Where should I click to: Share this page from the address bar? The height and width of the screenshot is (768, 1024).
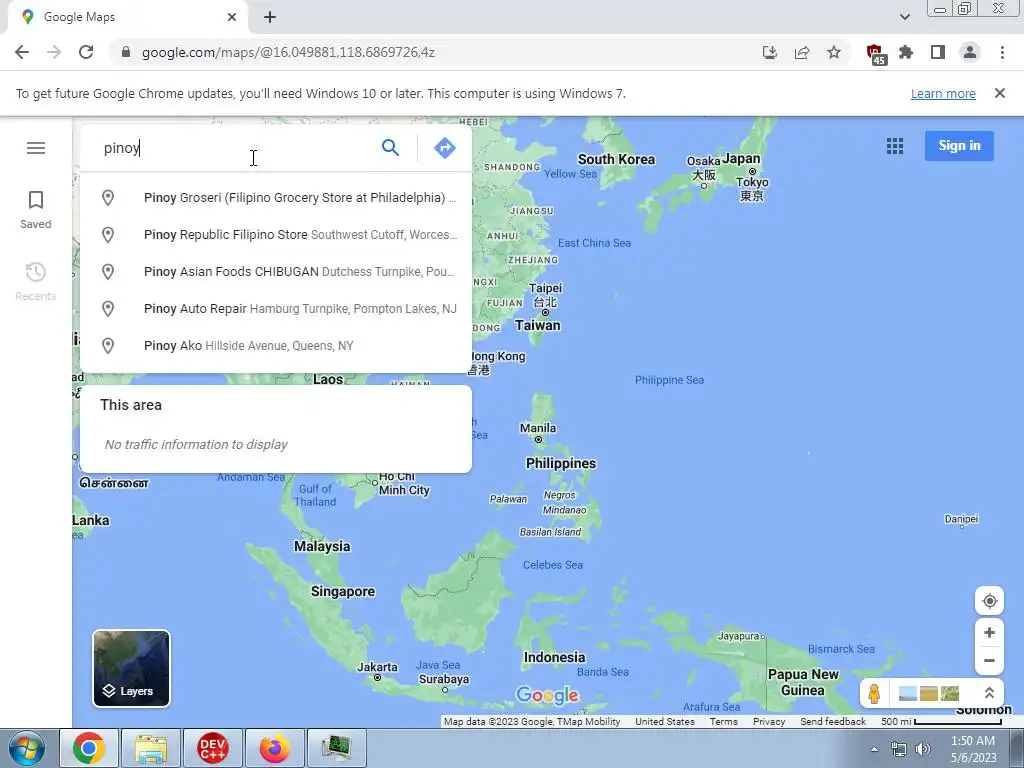coord(802,52)
